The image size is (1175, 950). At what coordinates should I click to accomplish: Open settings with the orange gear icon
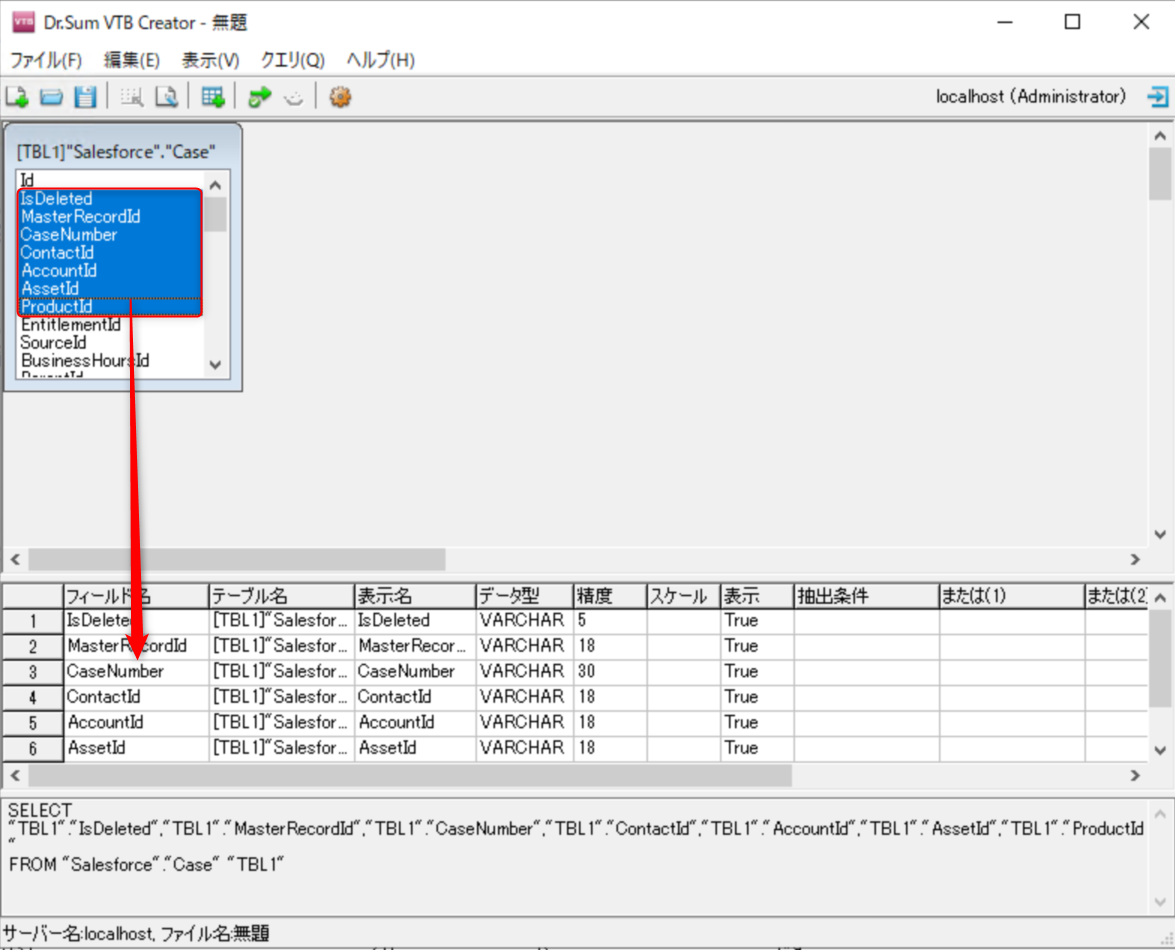(340, 97)
